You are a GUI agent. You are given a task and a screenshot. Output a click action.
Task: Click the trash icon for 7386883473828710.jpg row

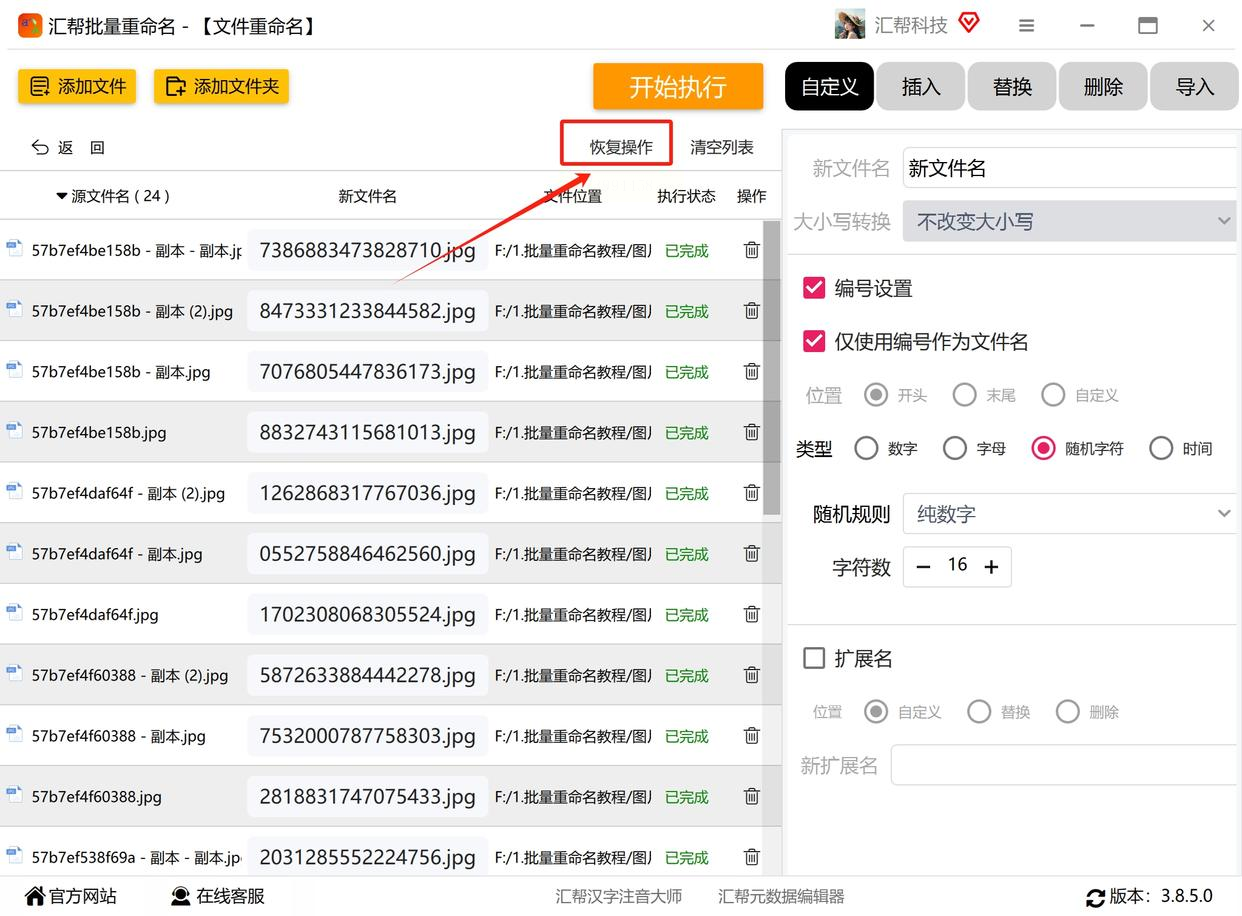751,250
